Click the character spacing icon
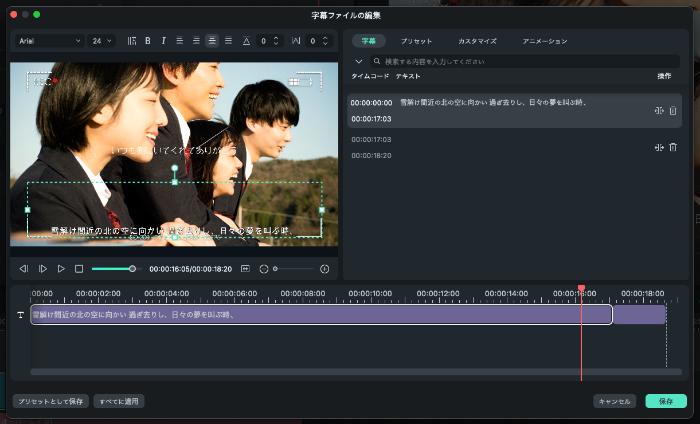The height and width of the screenshot is (424, 700). click(x=296, y=41)
